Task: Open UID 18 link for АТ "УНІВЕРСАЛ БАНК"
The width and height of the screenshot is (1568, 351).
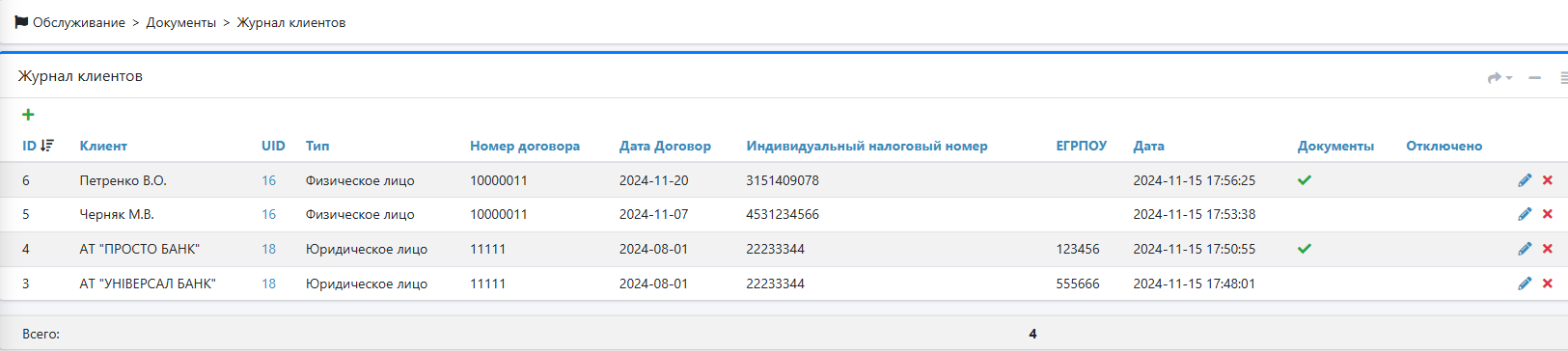Action: coord(268,283)
